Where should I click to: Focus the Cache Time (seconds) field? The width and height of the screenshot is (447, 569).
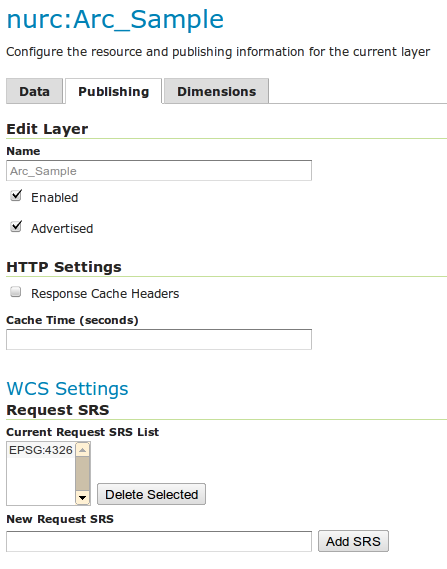pyautogui.click(x=159, y=339)
